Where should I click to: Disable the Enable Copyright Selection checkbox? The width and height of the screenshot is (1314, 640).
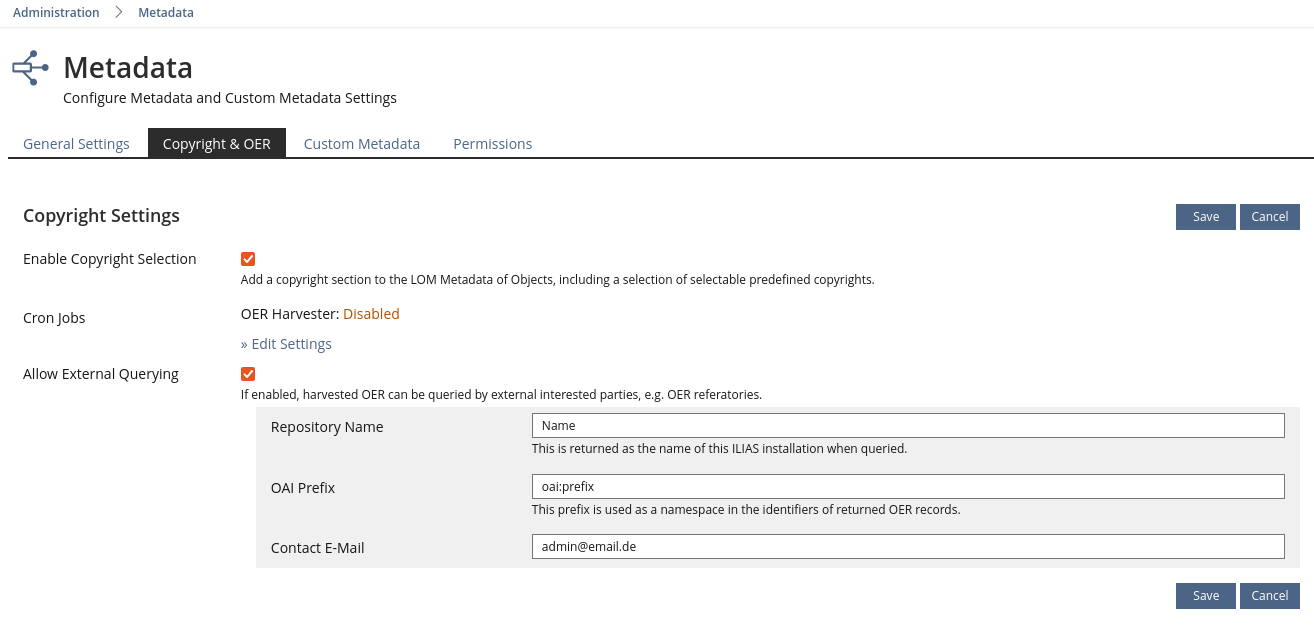pyautogui.click(x=248, y=259)
